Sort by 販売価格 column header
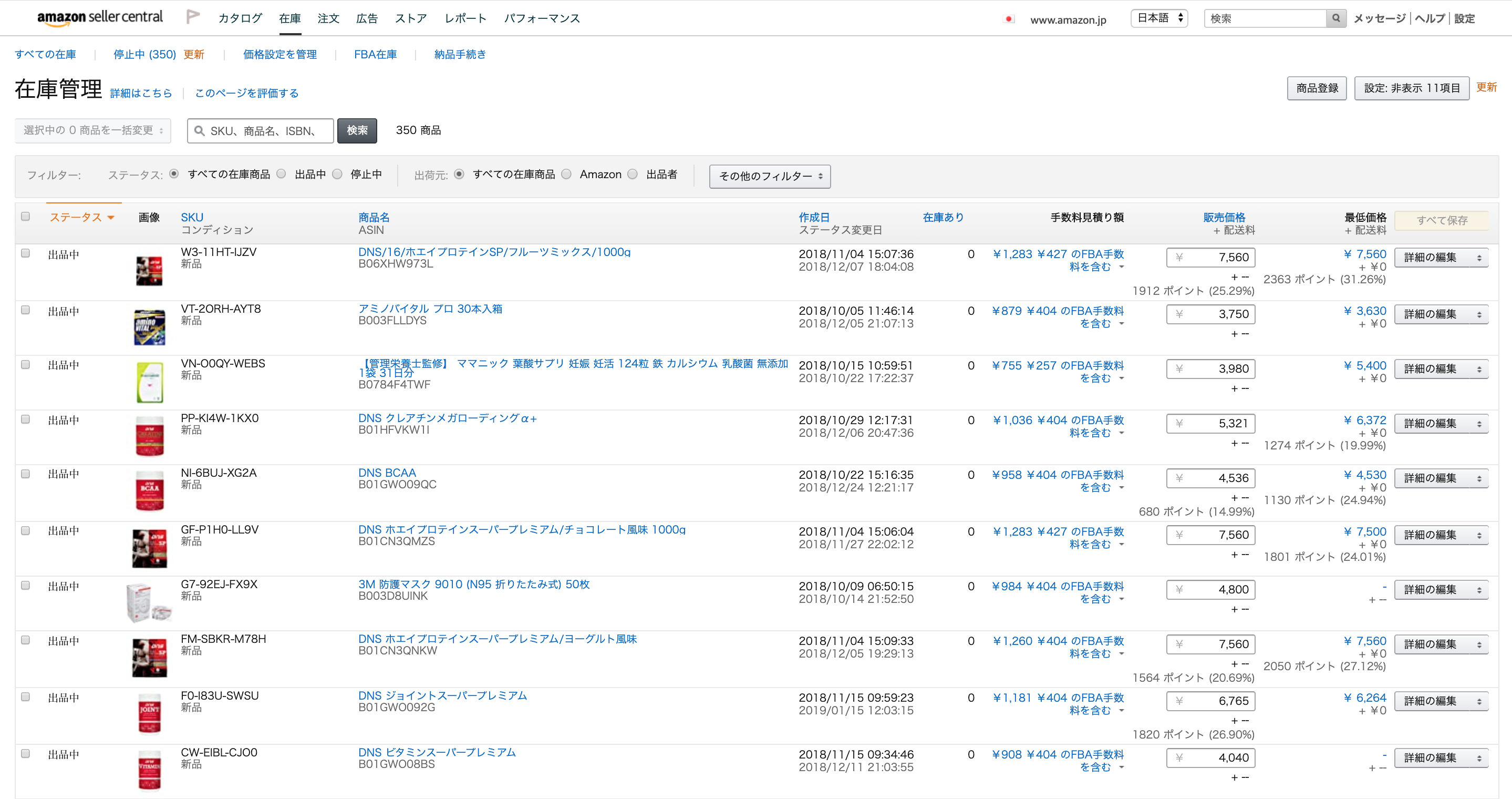This screenshot has height=799, width=1512. [1224, 217]
